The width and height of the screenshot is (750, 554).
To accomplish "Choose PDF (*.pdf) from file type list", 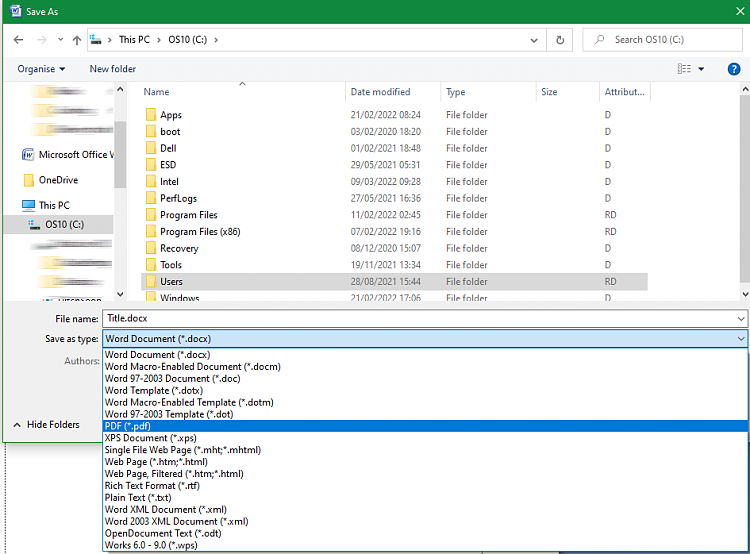I will [x=128, y=426].
